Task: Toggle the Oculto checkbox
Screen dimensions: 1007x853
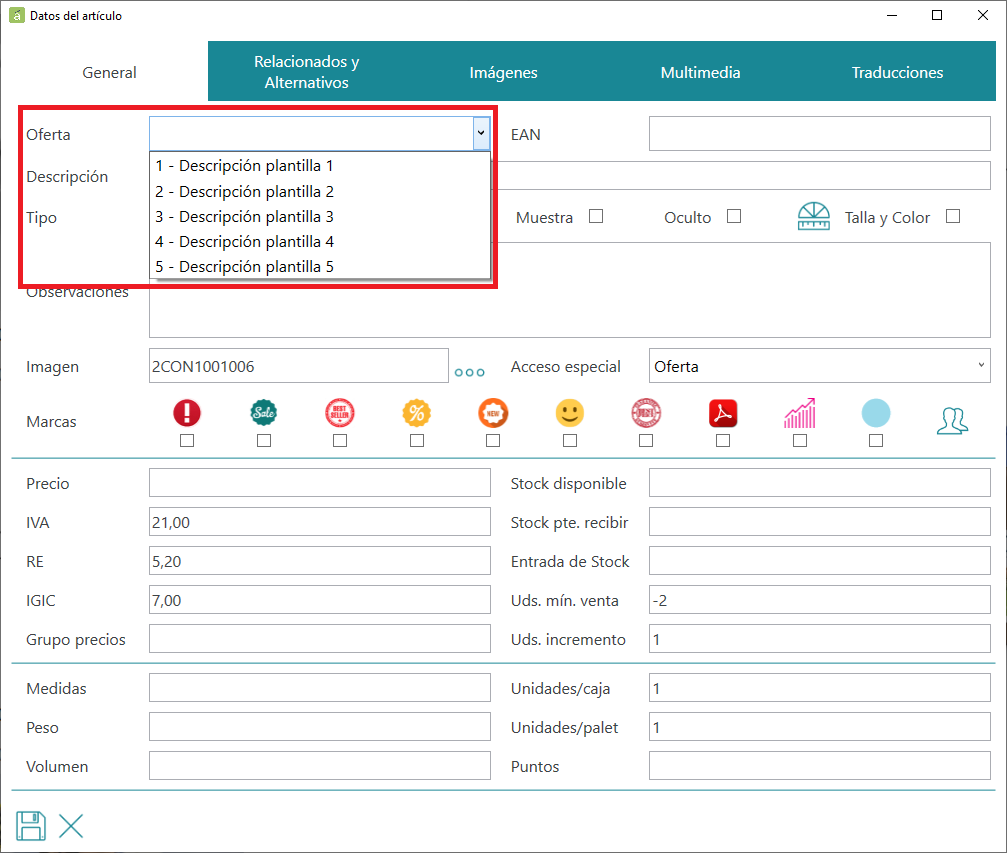Action: 734,216
